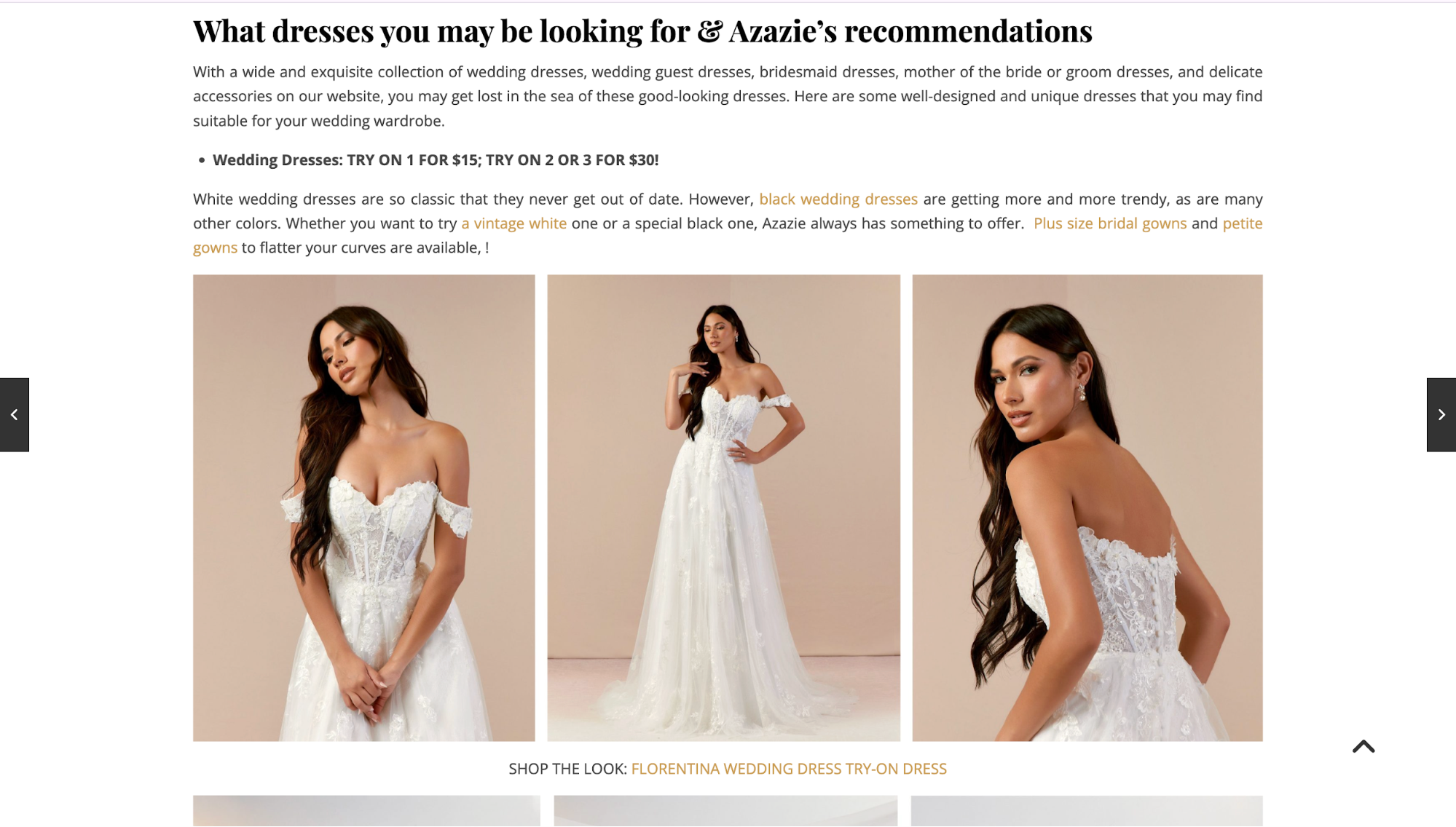Image resolution: width=1456 pixels, height=827 pixels.
Task: Select the back view dress photo
Action: pyautogui.click(x=1087, y=507)
